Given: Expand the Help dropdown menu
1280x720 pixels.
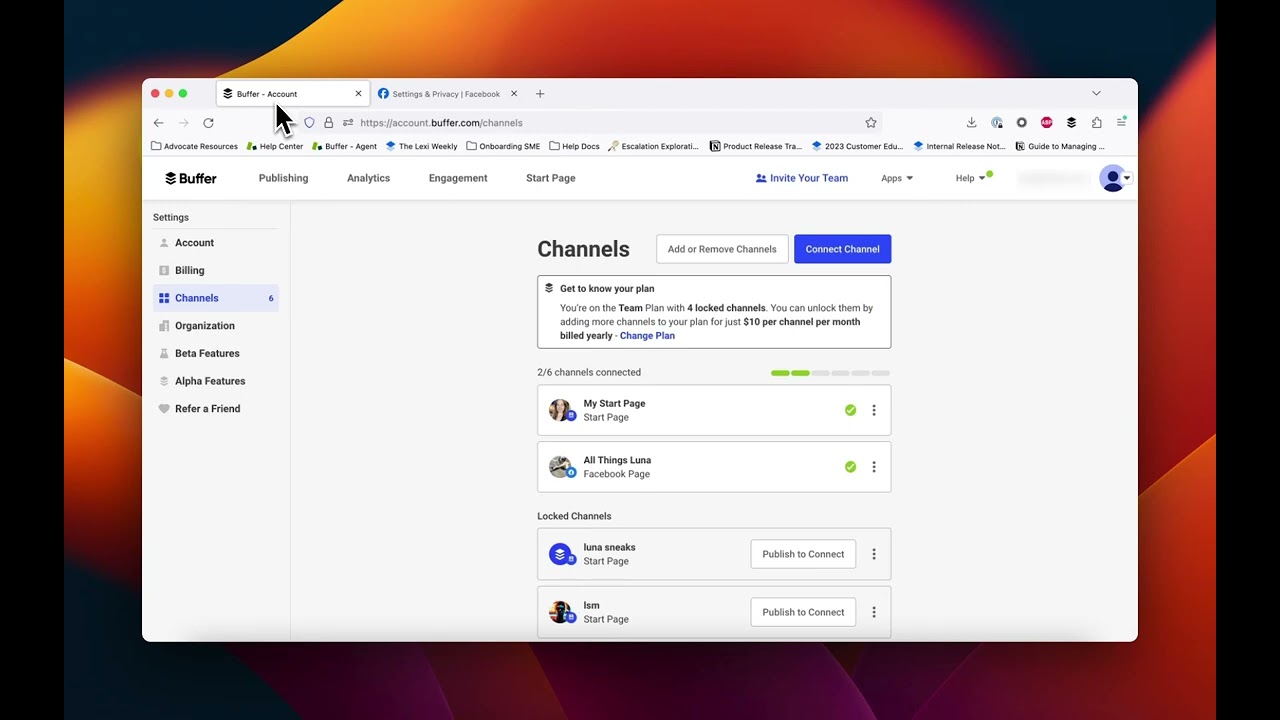Looking at the screenshot, I should click(x=970, y=178).
